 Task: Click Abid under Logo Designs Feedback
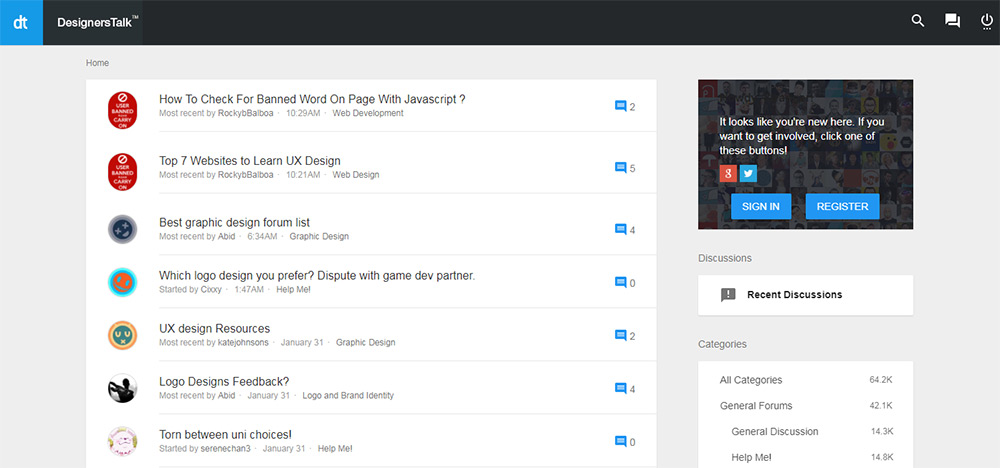click(226, 395)
